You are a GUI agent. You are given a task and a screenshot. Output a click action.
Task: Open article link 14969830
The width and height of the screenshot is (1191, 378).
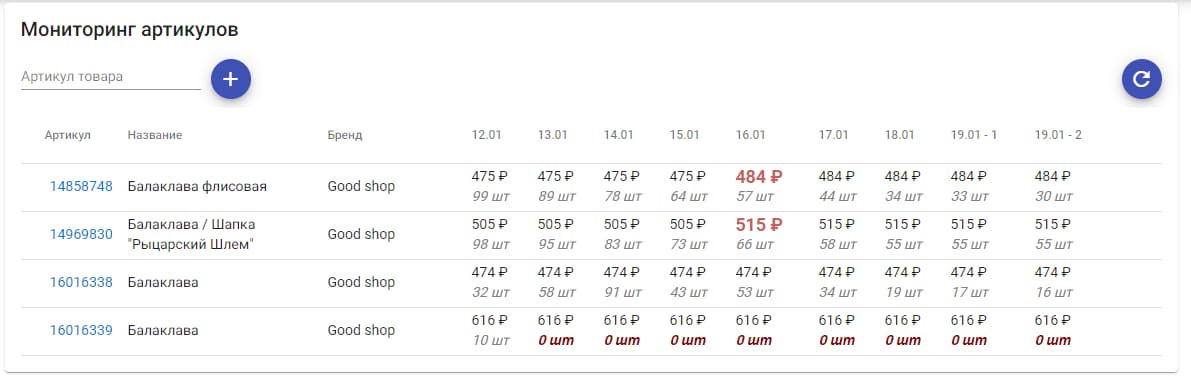pos(81,234)
